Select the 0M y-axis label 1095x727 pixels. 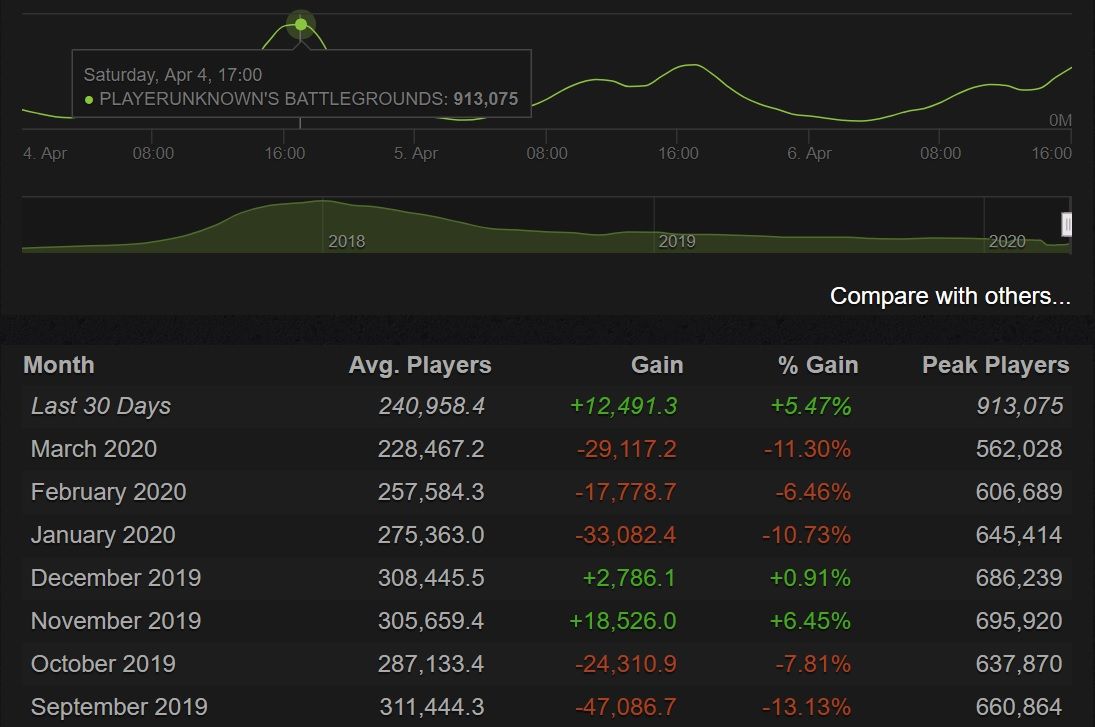(1060, 120)
